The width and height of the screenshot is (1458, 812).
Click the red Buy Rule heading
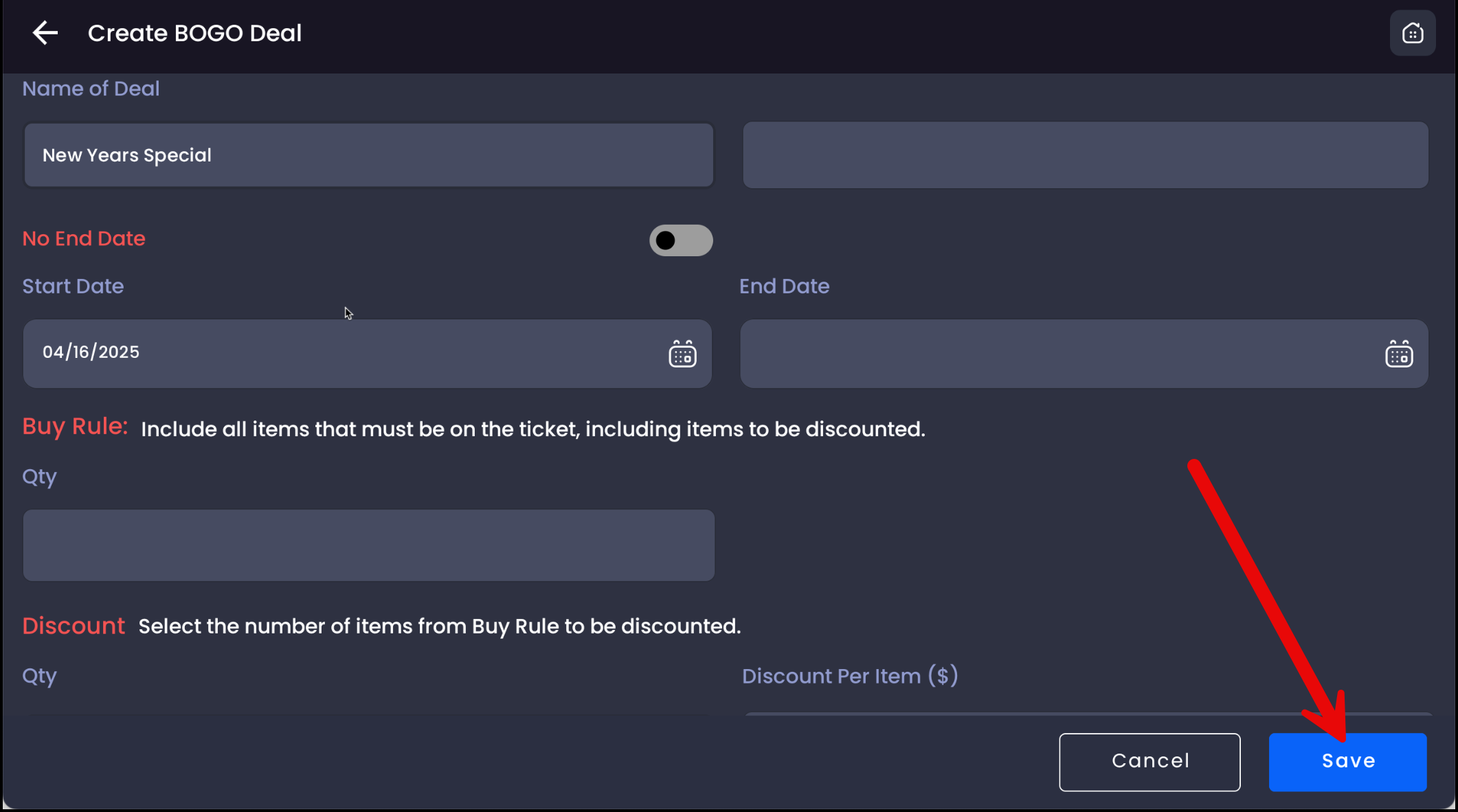(75, 427)
